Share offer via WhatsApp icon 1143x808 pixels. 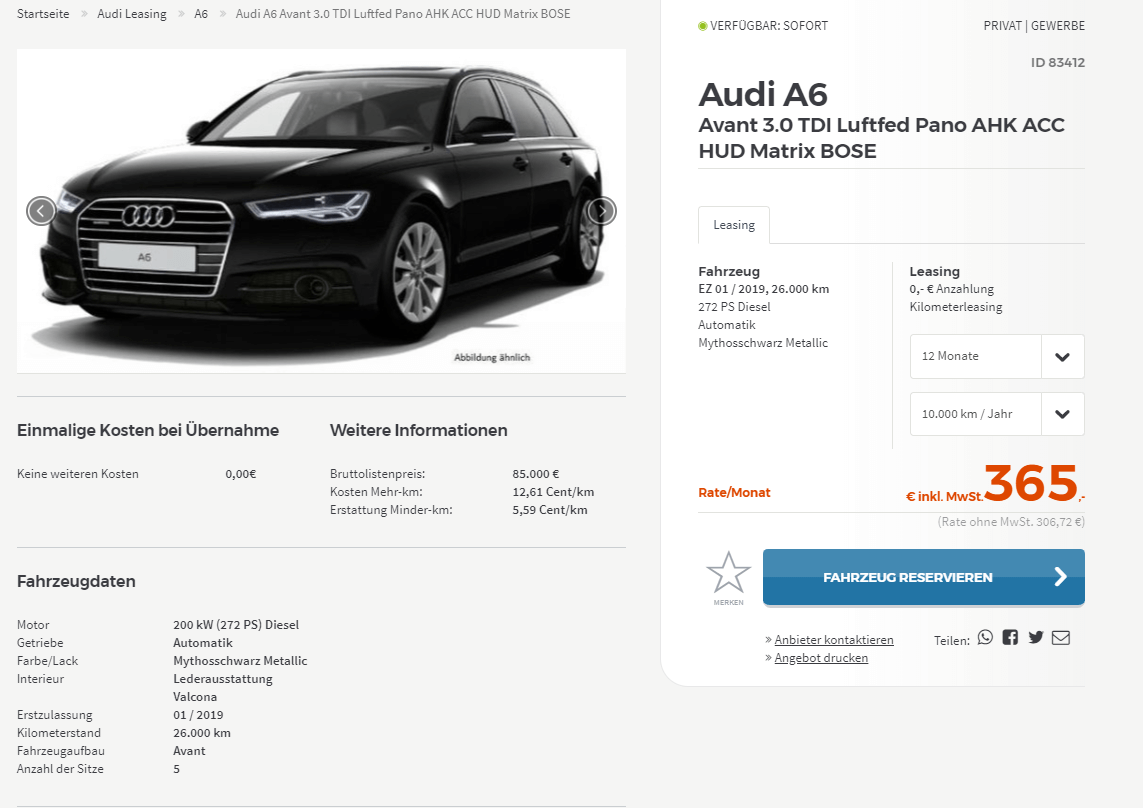(985, 638)
